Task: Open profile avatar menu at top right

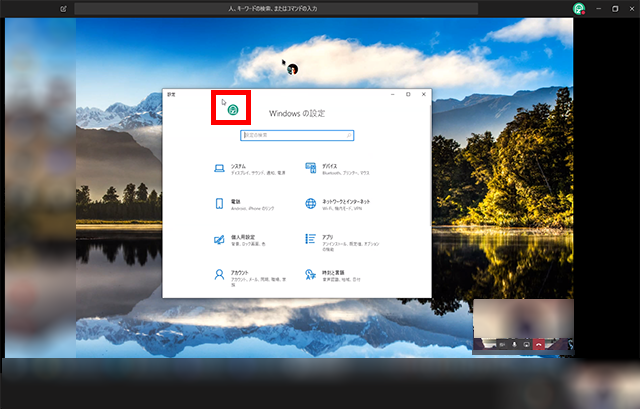Action: (x=578, y=8)
